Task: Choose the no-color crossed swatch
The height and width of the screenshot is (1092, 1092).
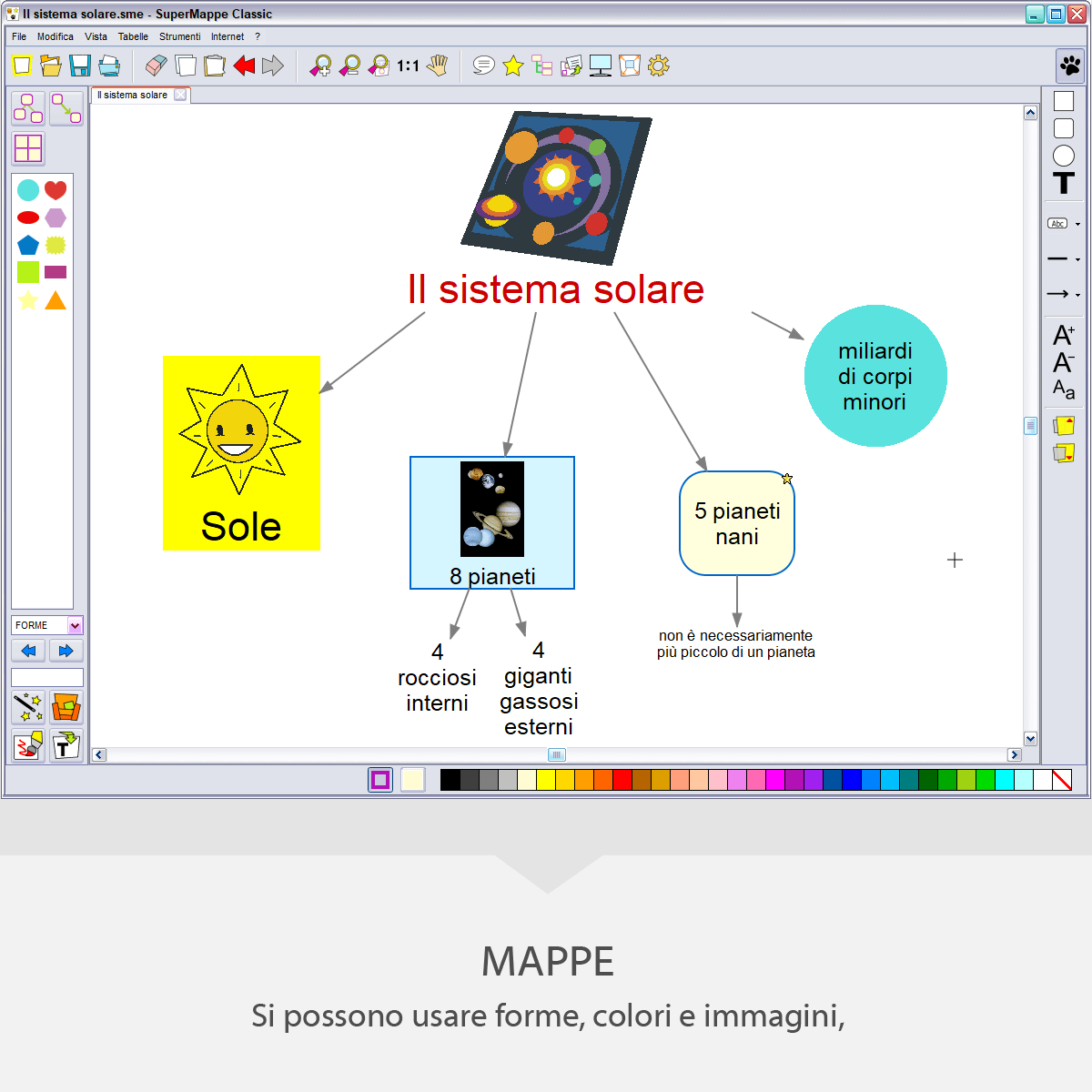Action: tap(1062, 780)
